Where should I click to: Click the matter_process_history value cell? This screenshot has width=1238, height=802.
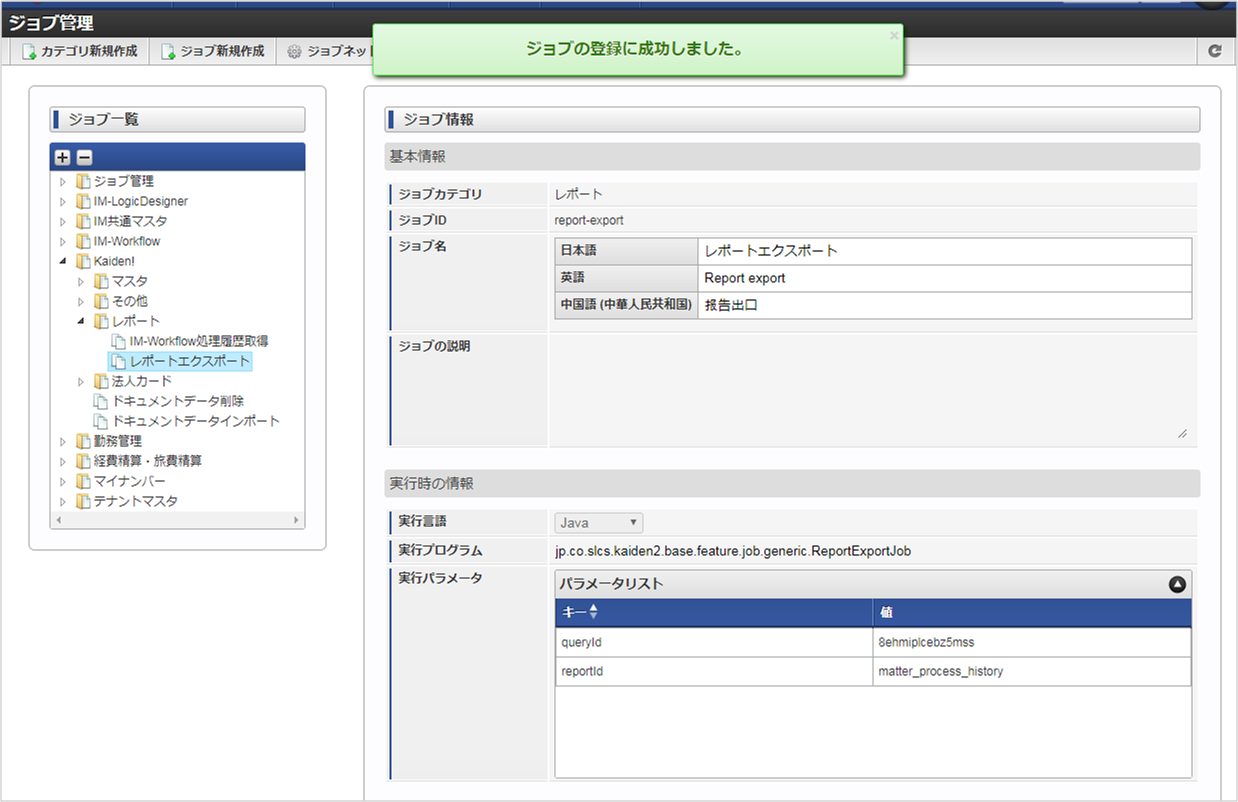1031,671
